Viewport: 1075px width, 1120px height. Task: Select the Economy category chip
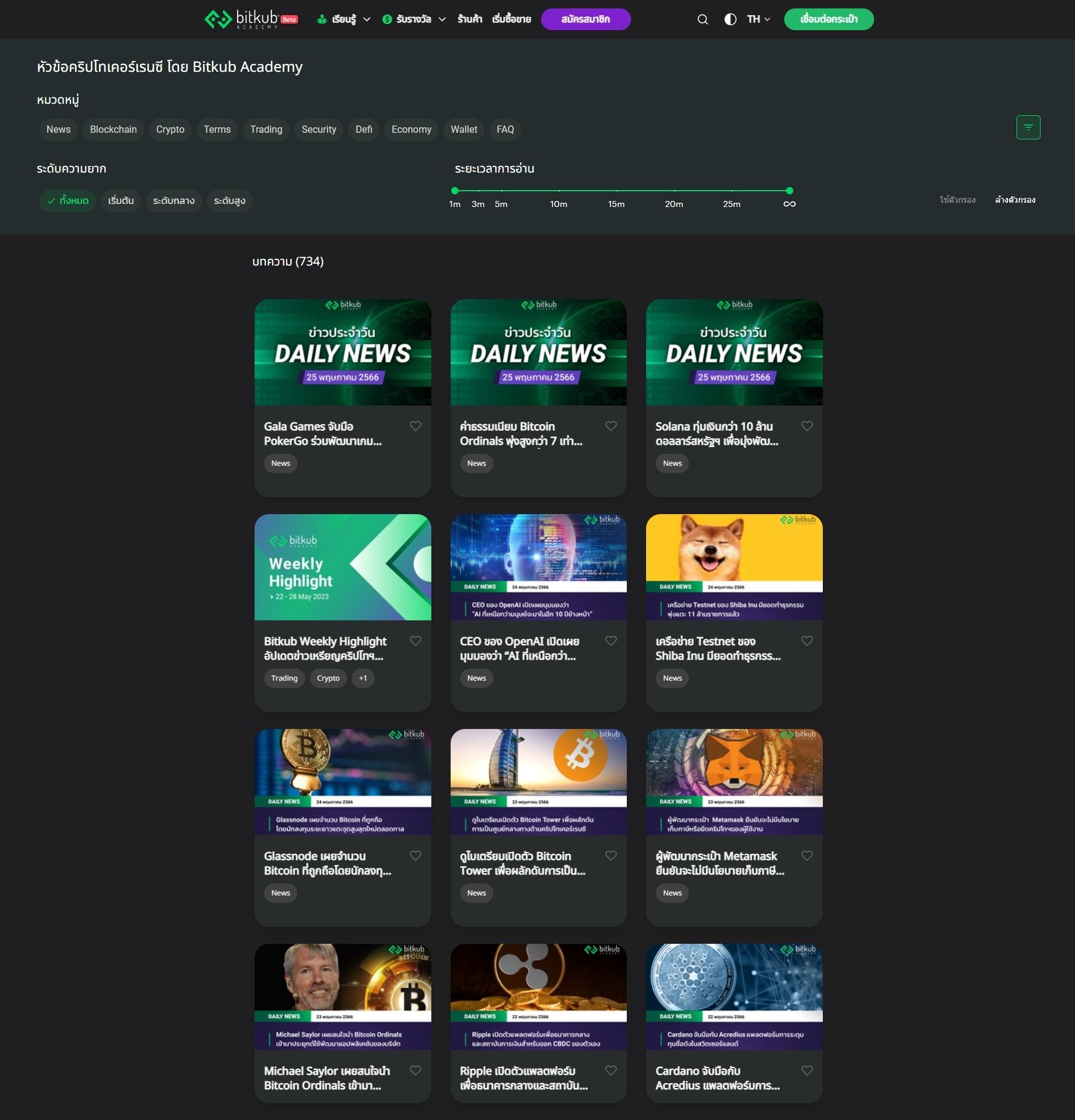coord(411,130)
